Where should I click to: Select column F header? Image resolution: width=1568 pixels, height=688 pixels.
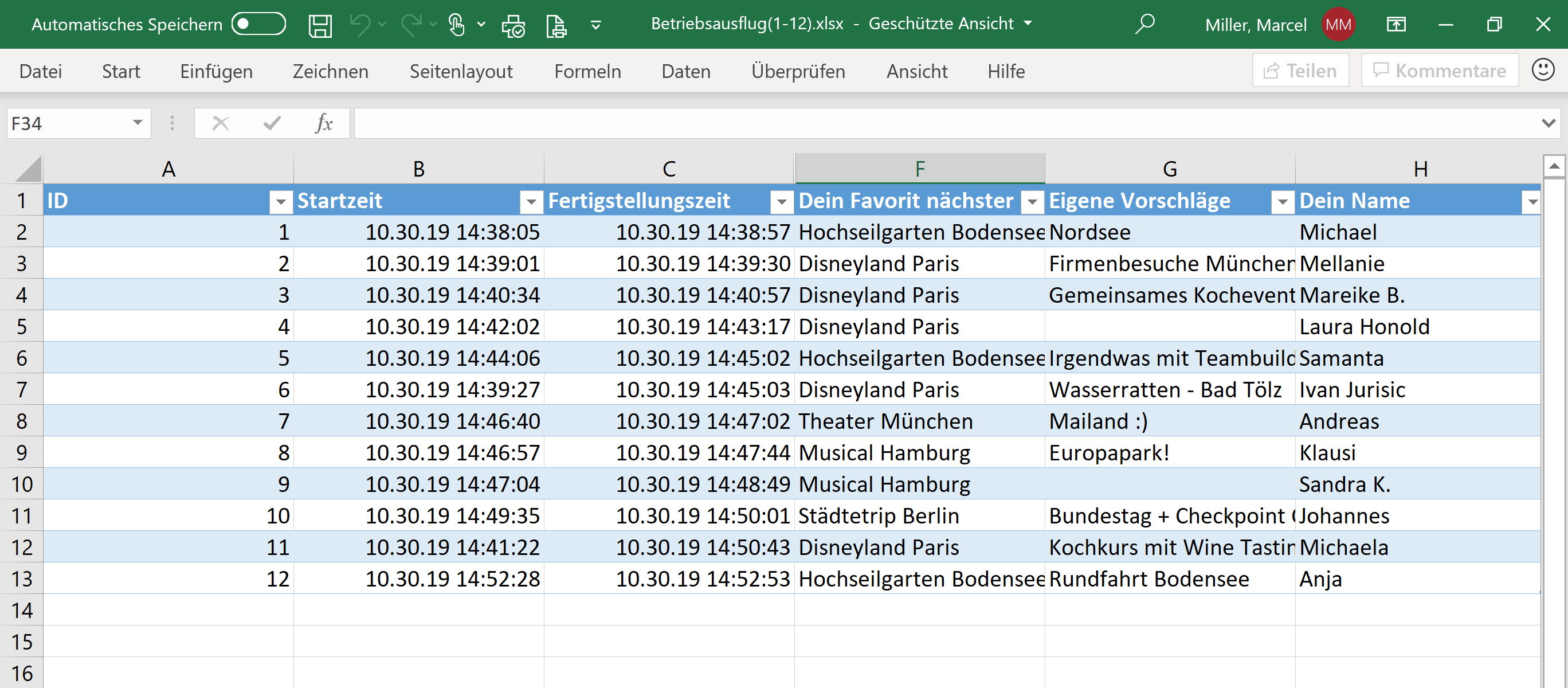pos(920,169)
